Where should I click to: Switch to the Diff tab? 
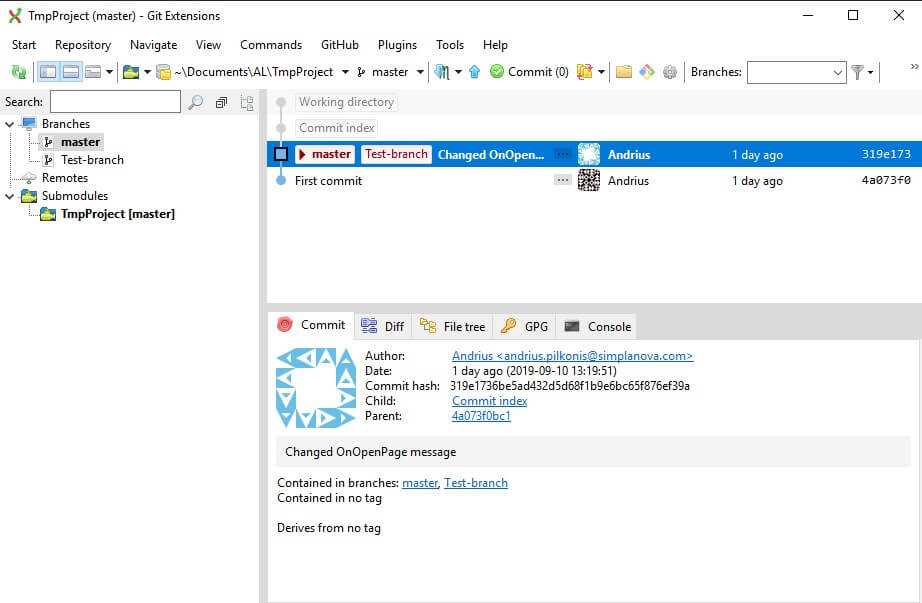(x=383, y=327)
